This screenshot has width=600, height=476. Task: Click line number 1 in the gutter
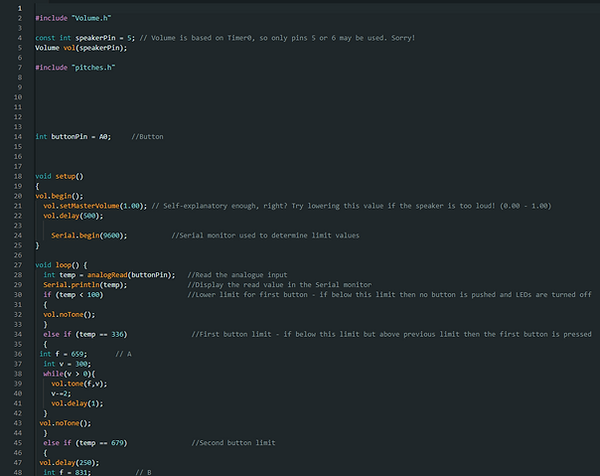pyautogui.click(x=19, y=8)
